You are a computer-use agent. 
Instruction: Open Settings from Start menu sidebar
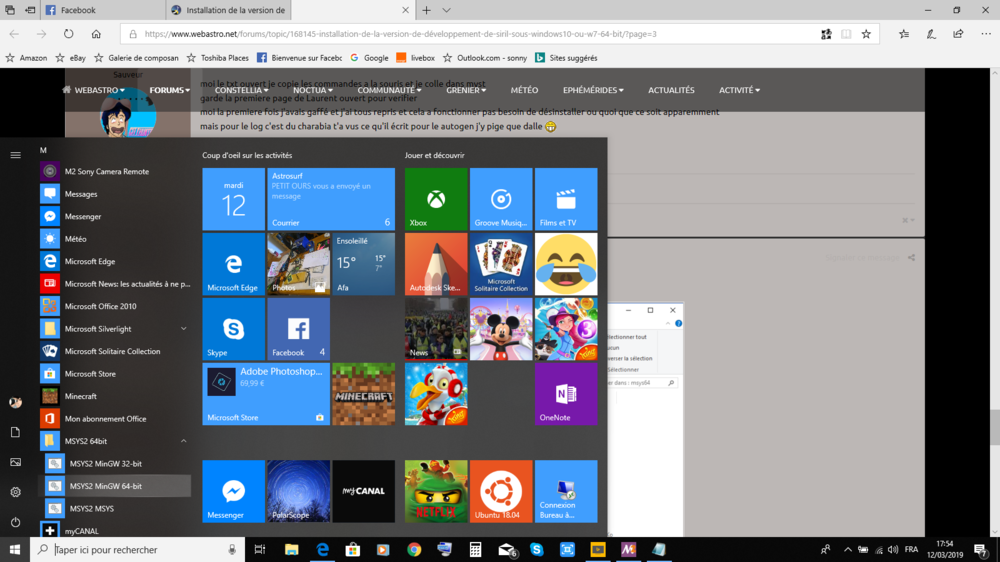(x=15, y=492)
